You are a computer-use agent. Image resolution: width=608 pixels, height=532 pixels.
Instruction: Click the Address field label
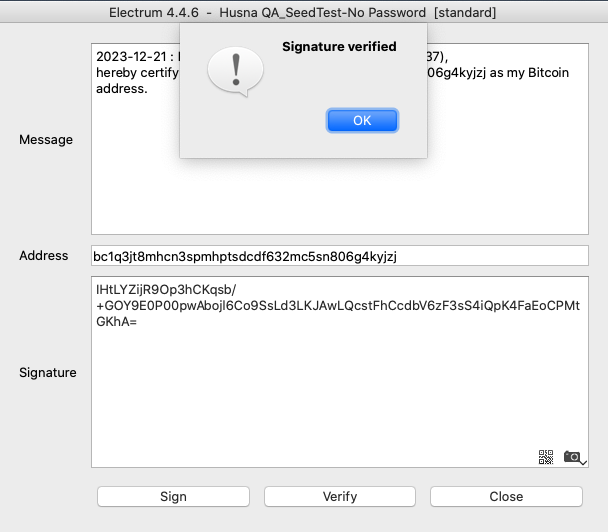(44, 256)
